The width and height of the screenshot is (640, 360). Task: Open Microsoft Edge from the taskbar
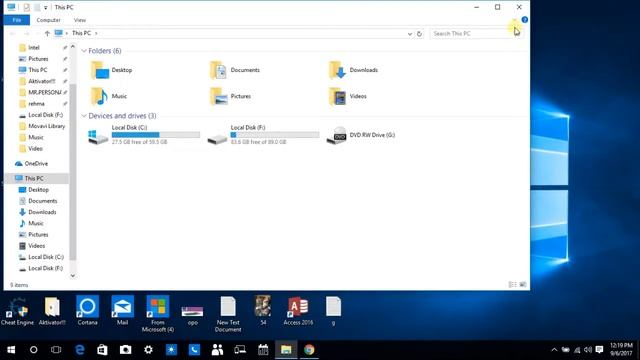click(80, 350)
